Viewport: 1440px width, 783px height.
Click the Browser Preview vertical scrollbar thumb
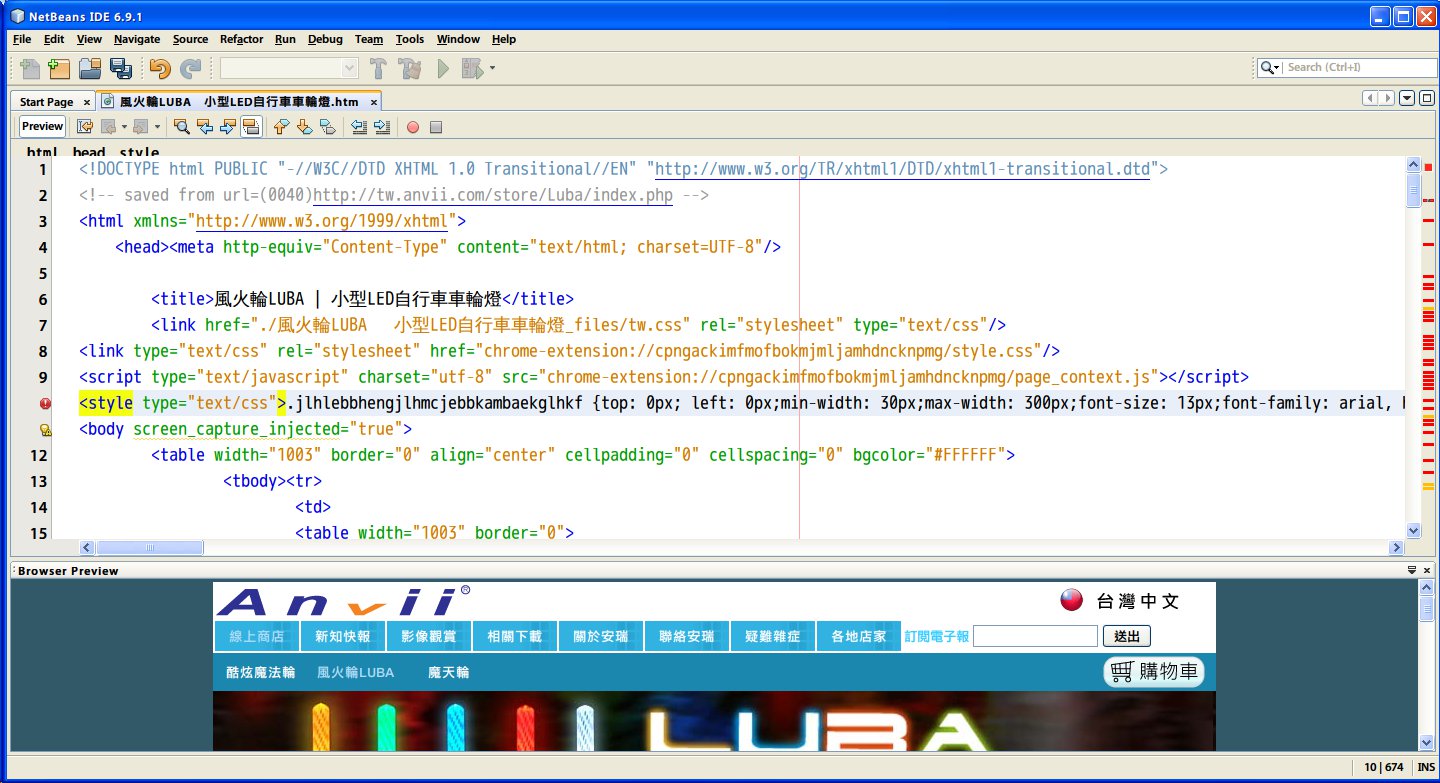[x=1427, y=608]
